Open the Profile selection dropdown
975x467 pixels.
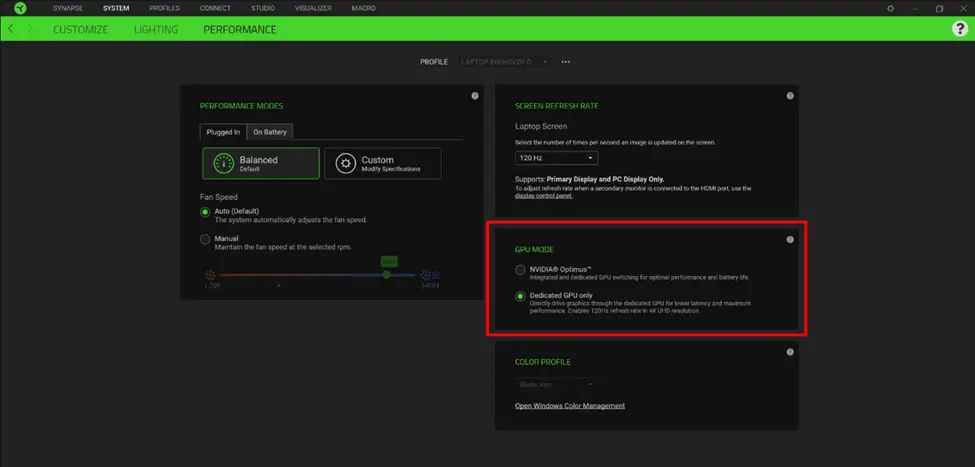[x=504, y=62]
